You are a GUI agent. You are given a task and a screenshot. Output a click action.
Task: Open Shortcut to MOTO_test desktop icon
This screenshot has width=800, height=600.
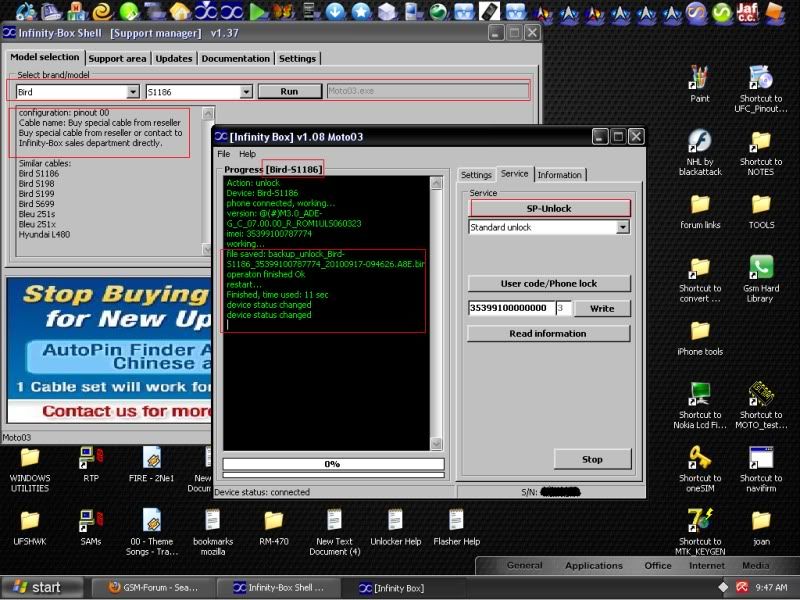pos(761,406)
